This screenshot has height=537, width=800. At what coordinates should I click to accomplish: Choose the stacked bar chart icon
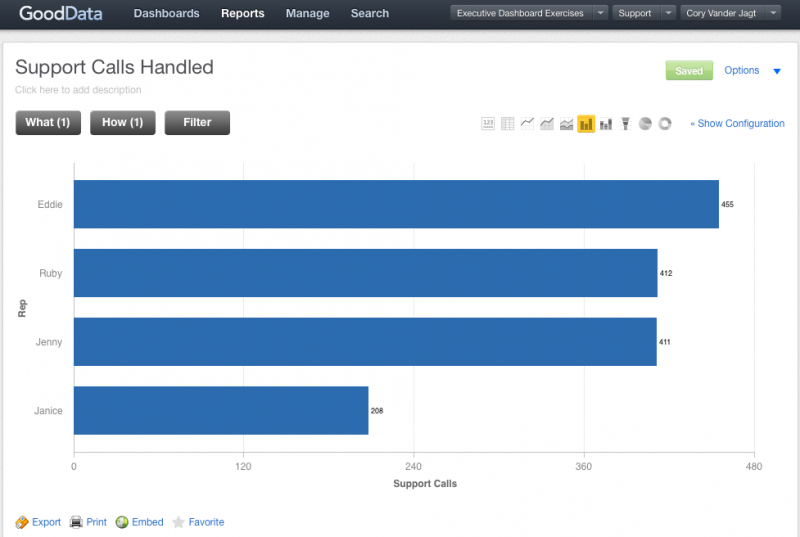point(606,124)
